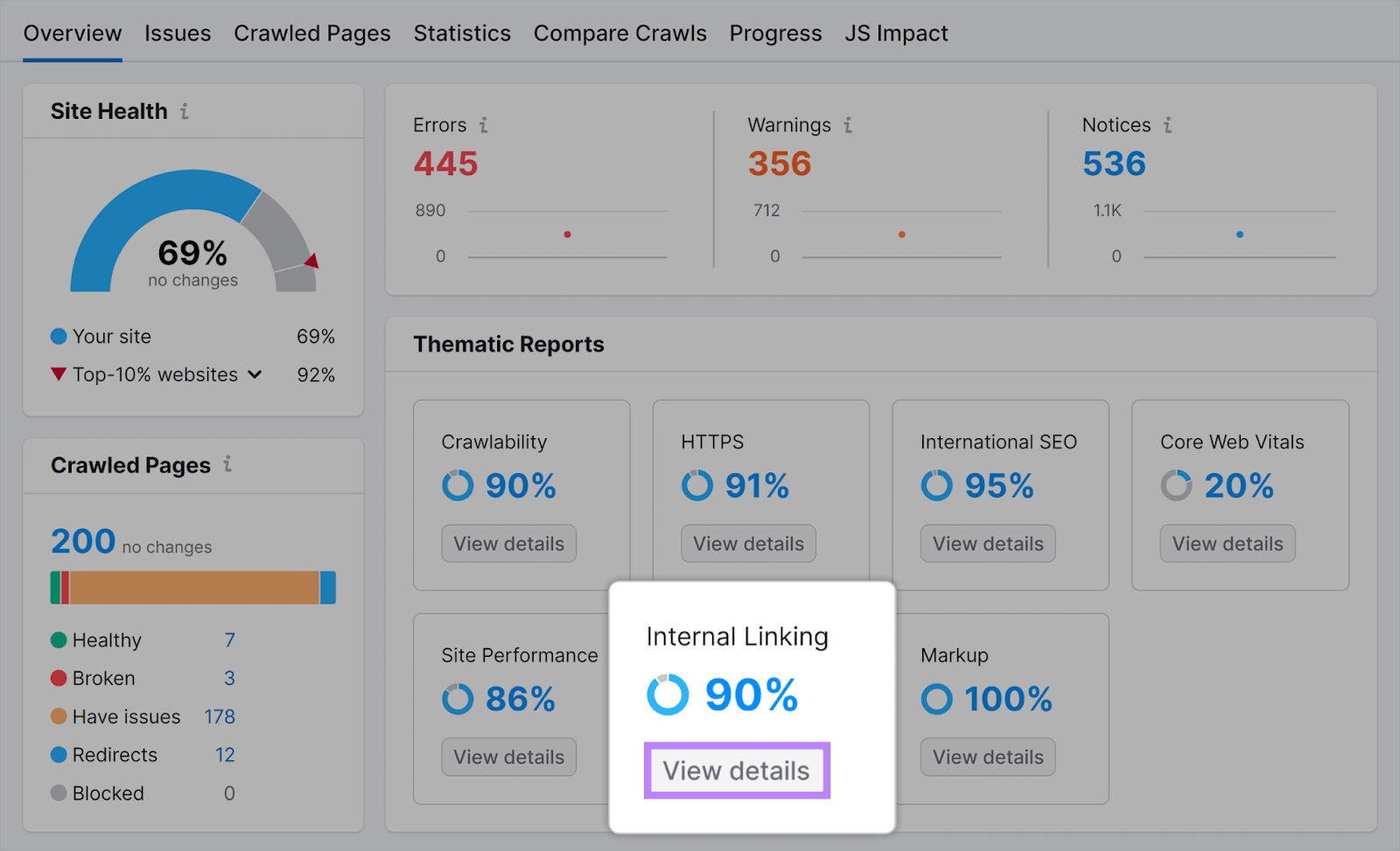This screenshot has width=1400, height=851.
Task: Open the Issues tab
Action: tap(178, 33)
